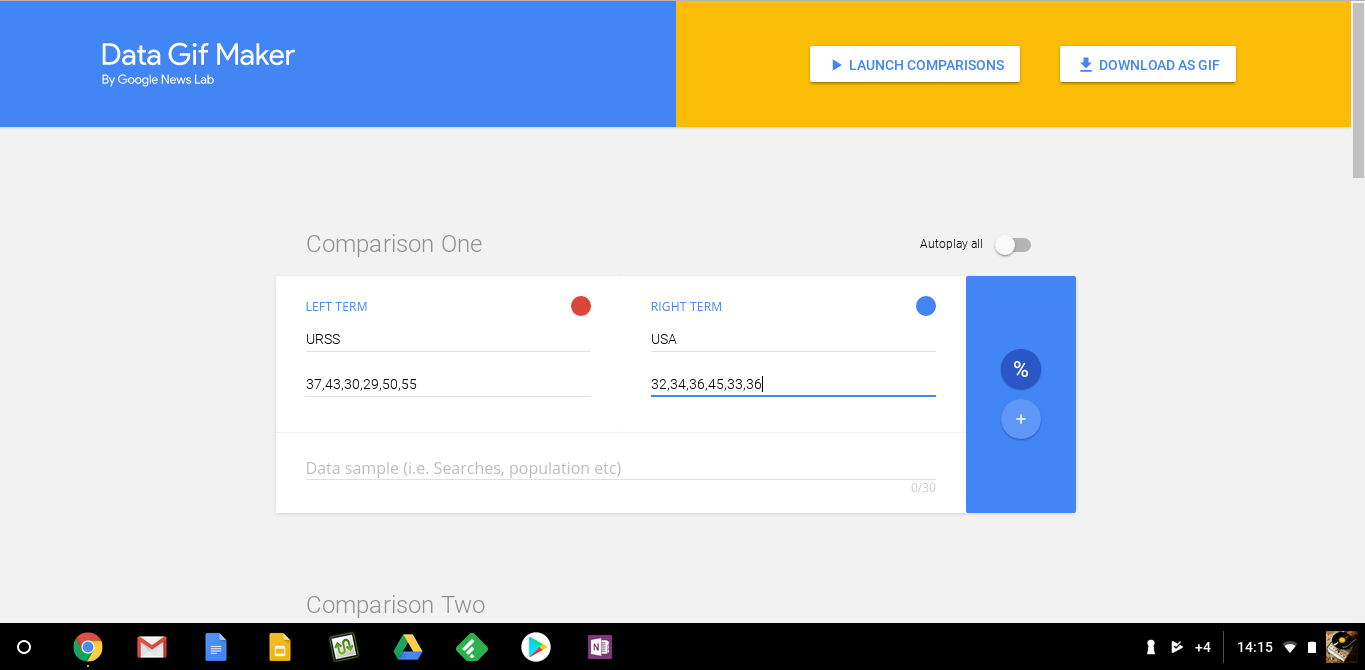The height and width of the screenshot is (670, 1365).
Task: Click the right term name field USA
Action: (x=793, y=339)
